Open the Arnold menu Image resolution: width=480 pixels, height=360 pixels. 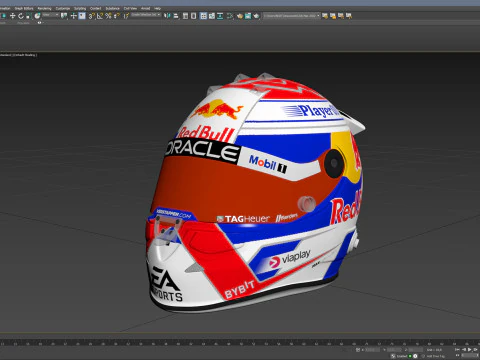tap(145, 8)
